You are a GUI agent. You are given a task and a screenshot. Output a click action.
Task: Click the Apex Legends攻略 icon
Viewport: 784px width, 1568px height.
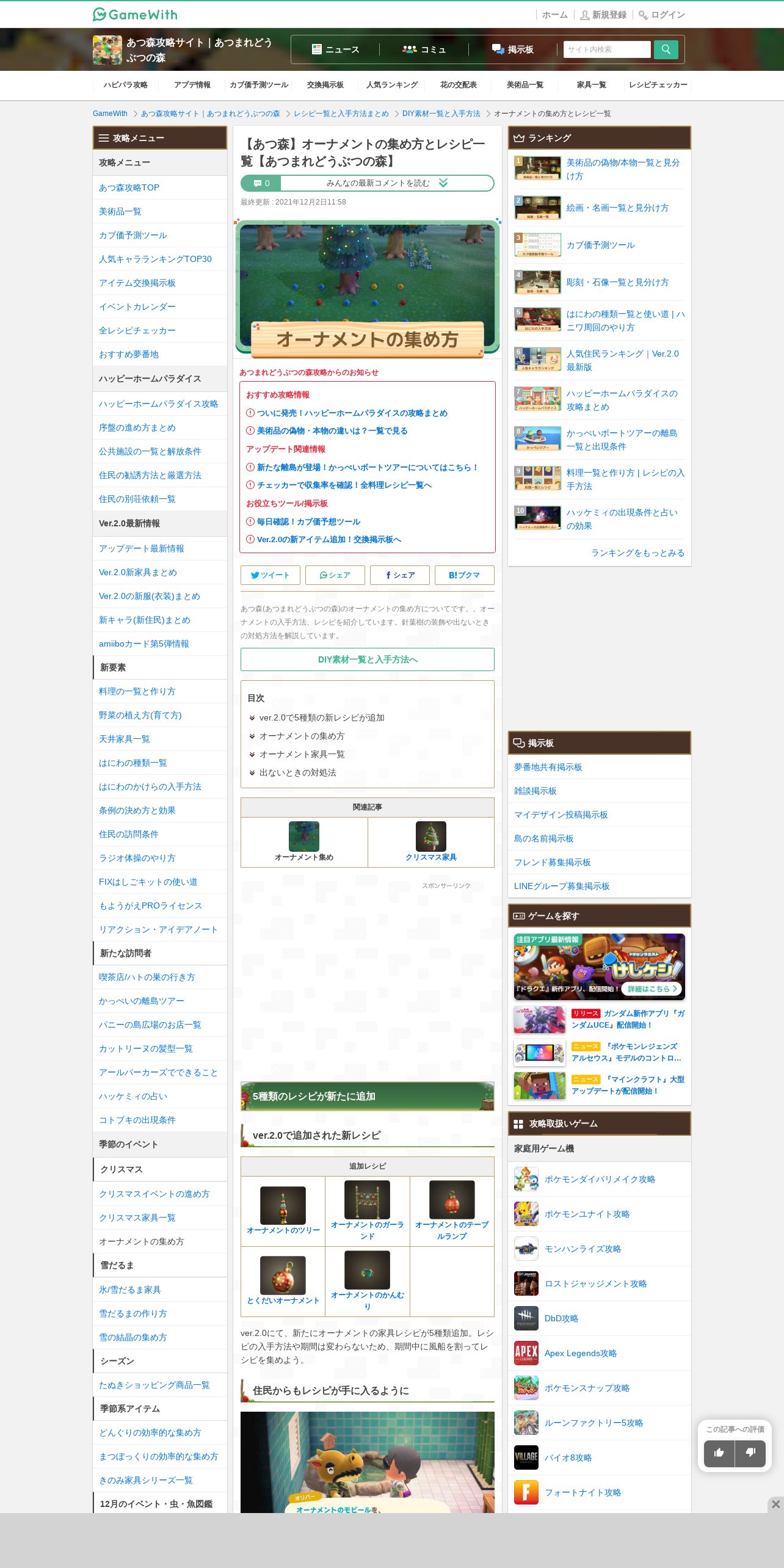point(526,1353)
